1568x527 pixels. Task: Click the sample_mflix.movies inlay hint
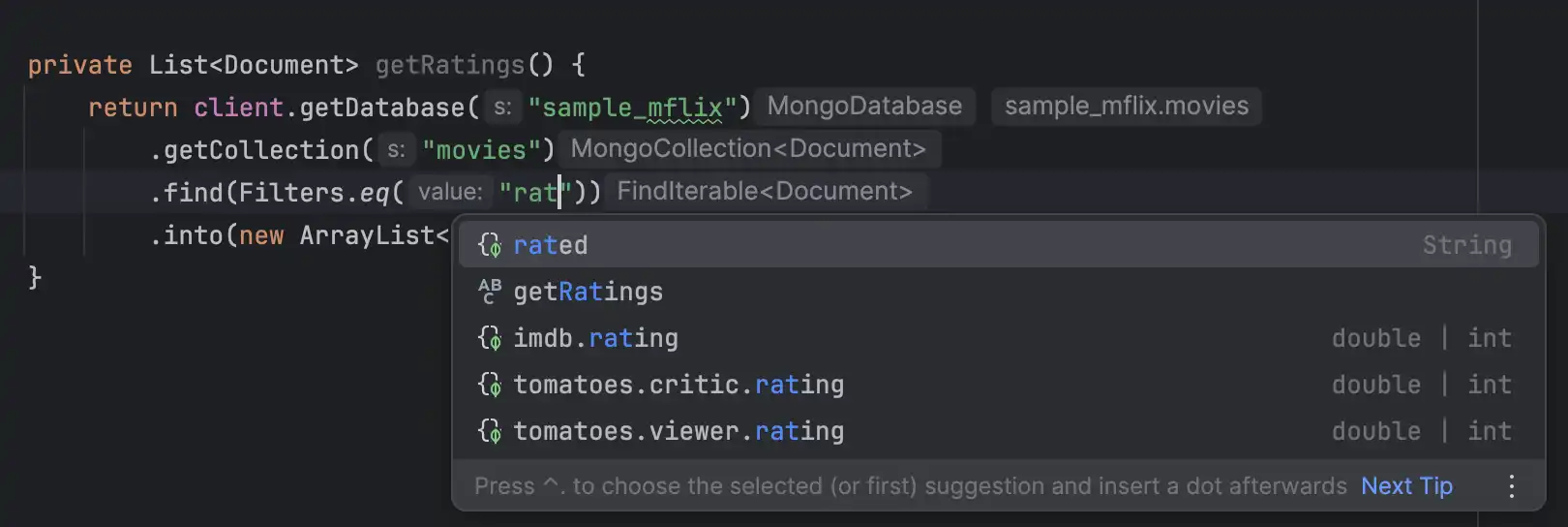coord(1127,107)
